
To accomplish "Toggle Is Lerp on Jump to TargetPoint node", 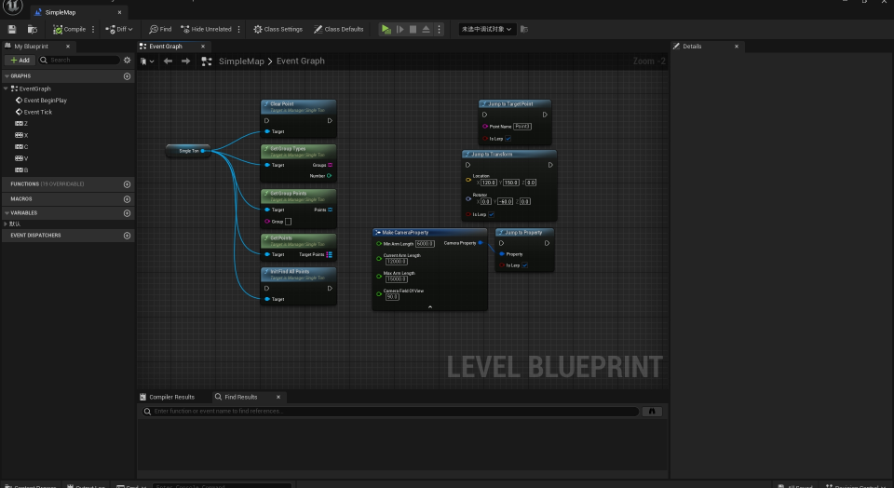I will pos(508,139).
